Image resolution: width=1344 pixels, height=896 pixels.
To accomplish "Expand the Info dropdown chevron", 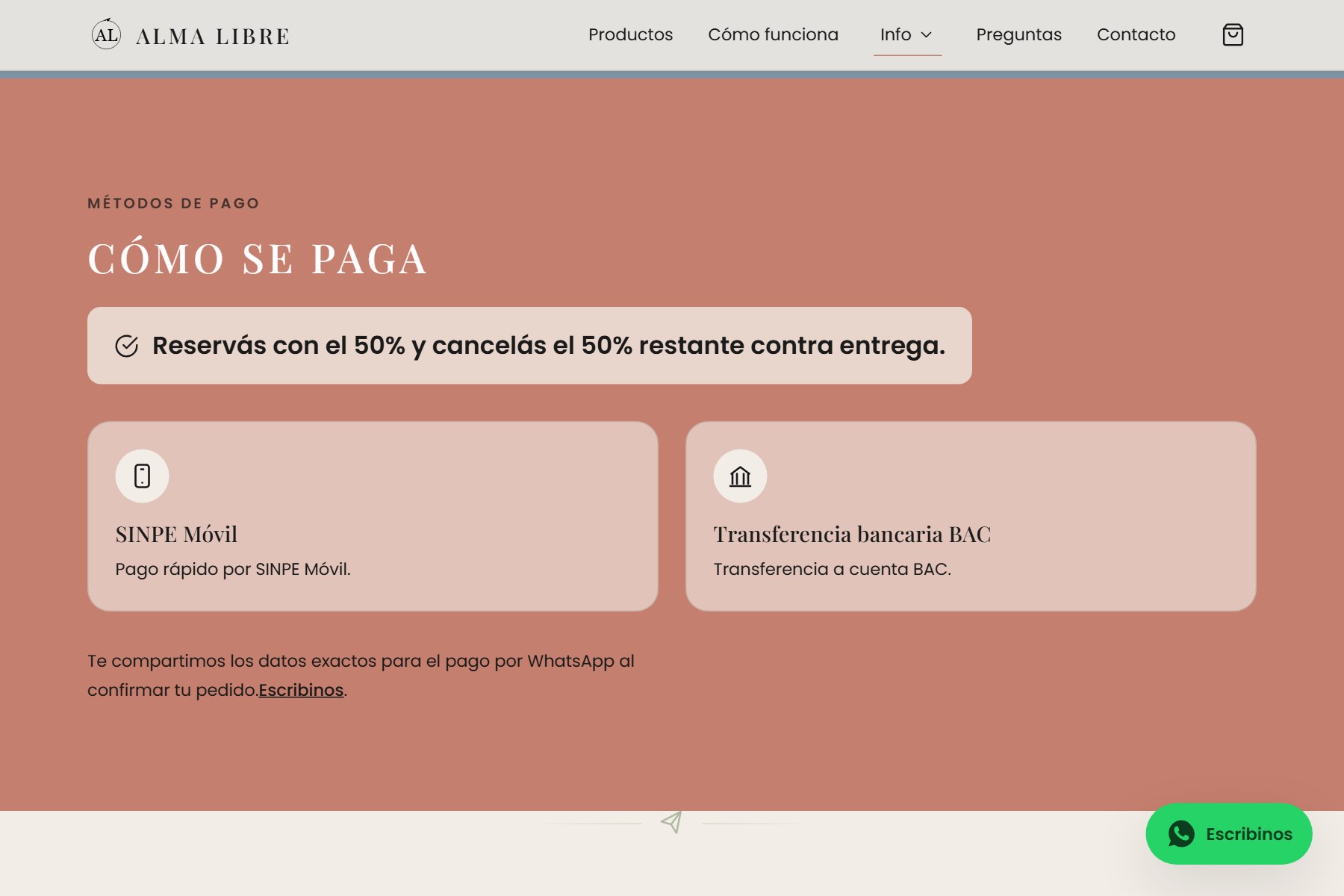I will click(927, 35).
